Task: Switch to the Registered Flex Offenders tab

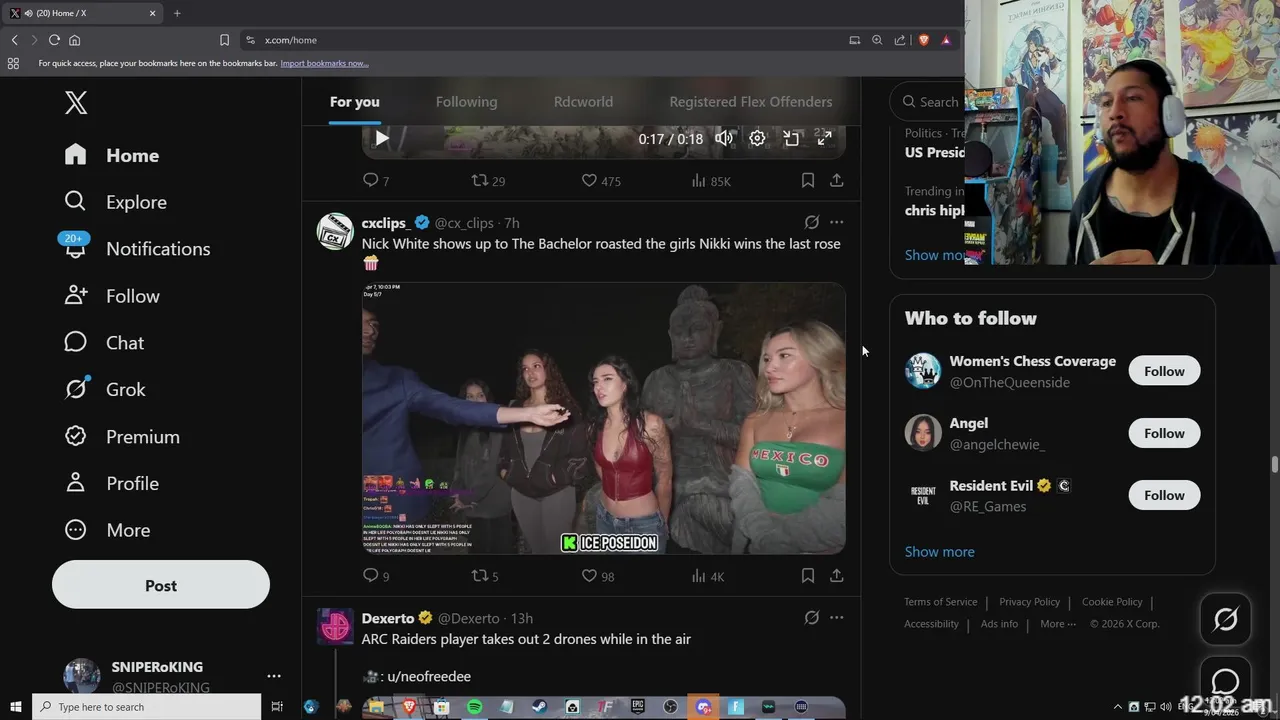Action: [751, 102]
